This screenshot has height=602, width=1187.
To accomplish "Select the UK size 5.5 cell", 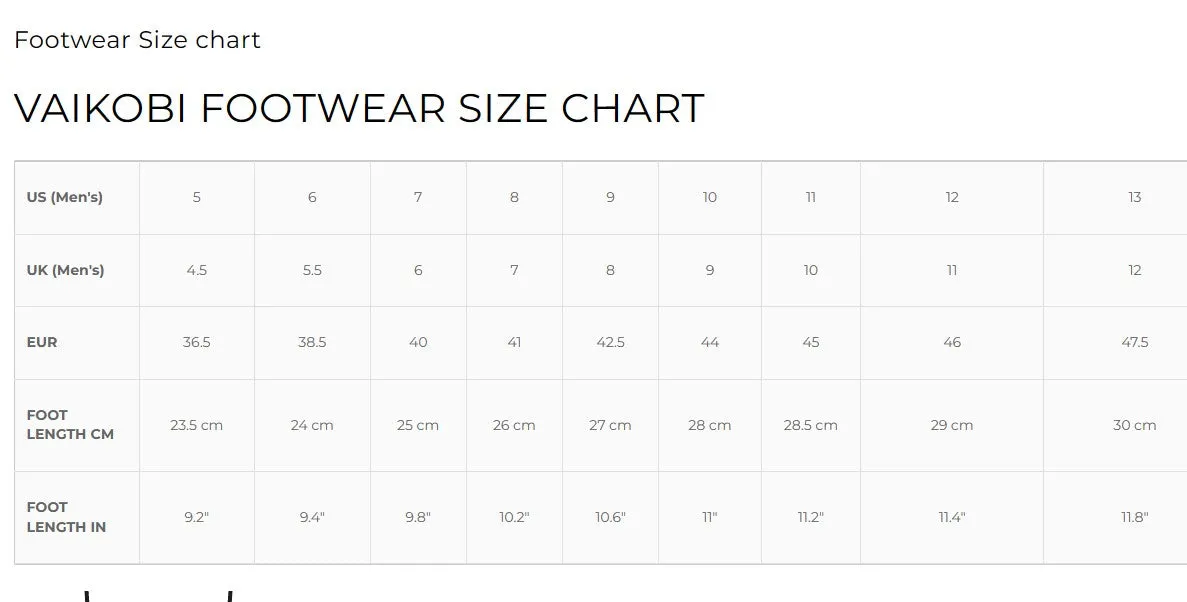I will (312, 270).
